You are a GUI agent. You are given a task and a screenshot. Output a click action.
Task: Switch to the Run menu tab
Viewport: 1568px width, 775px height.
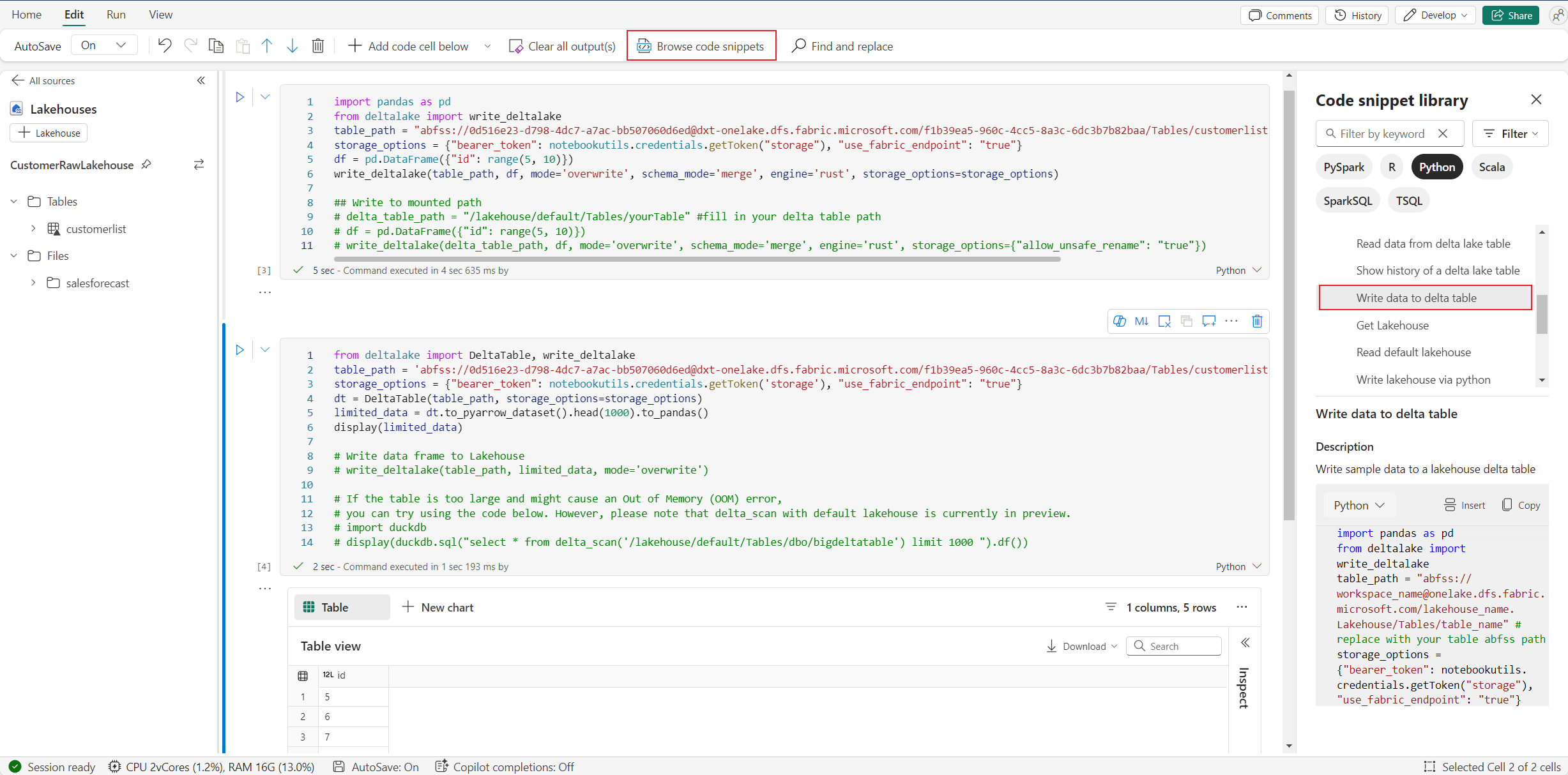coord(116,15)
